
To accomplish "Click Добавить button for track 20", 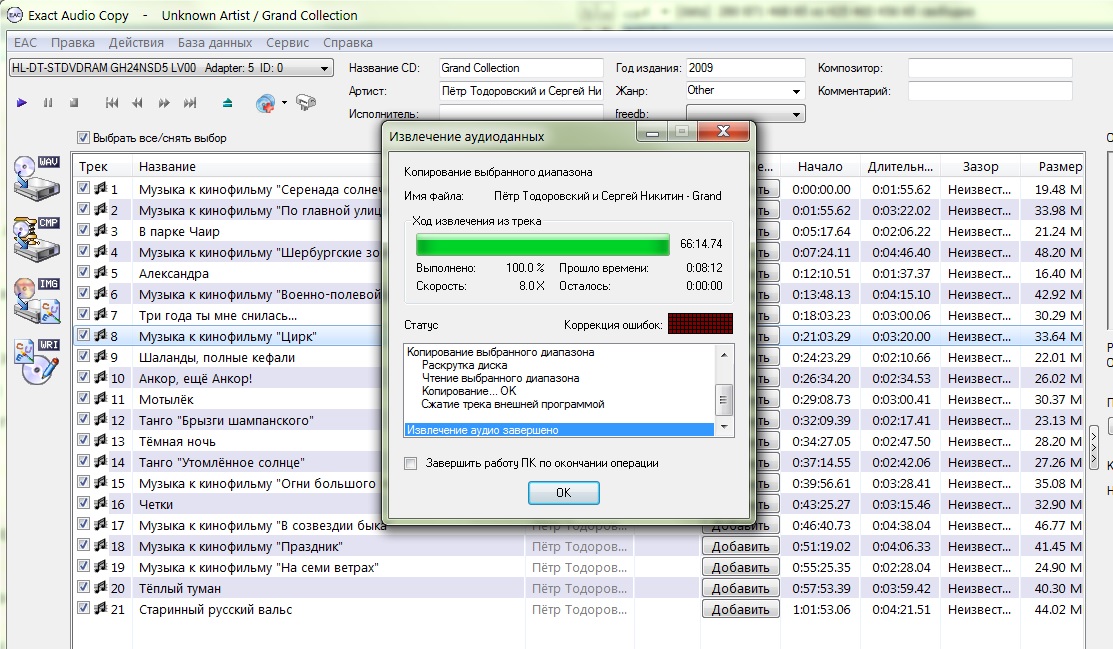I will point(740,589).
